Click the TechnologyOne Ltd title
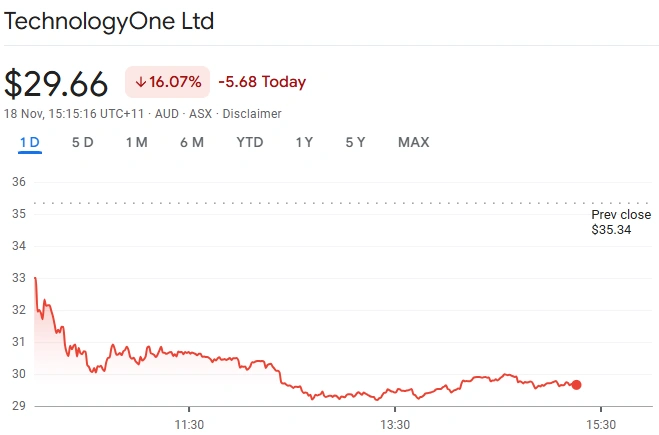 (109, 20)
